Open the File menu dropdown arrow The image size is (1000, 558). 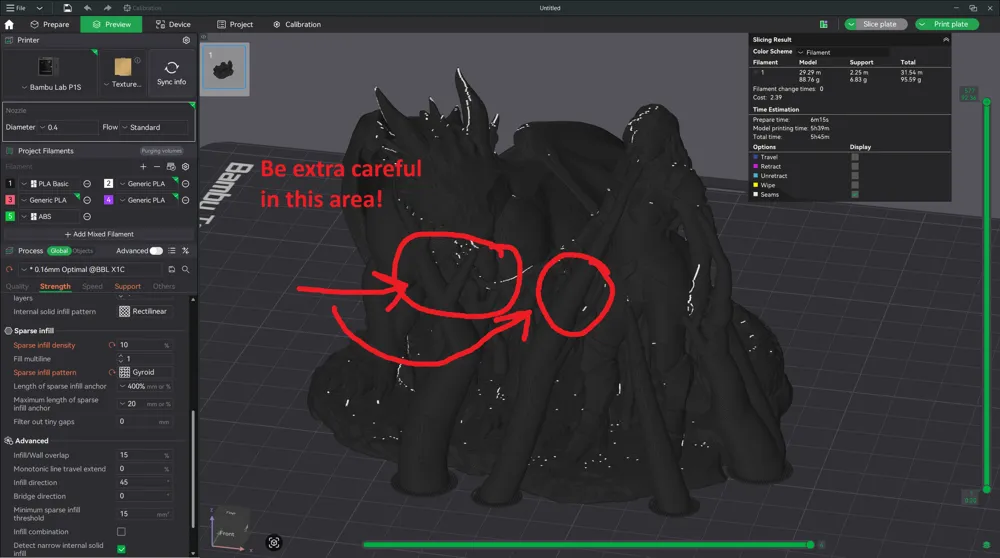coord(40,8)
